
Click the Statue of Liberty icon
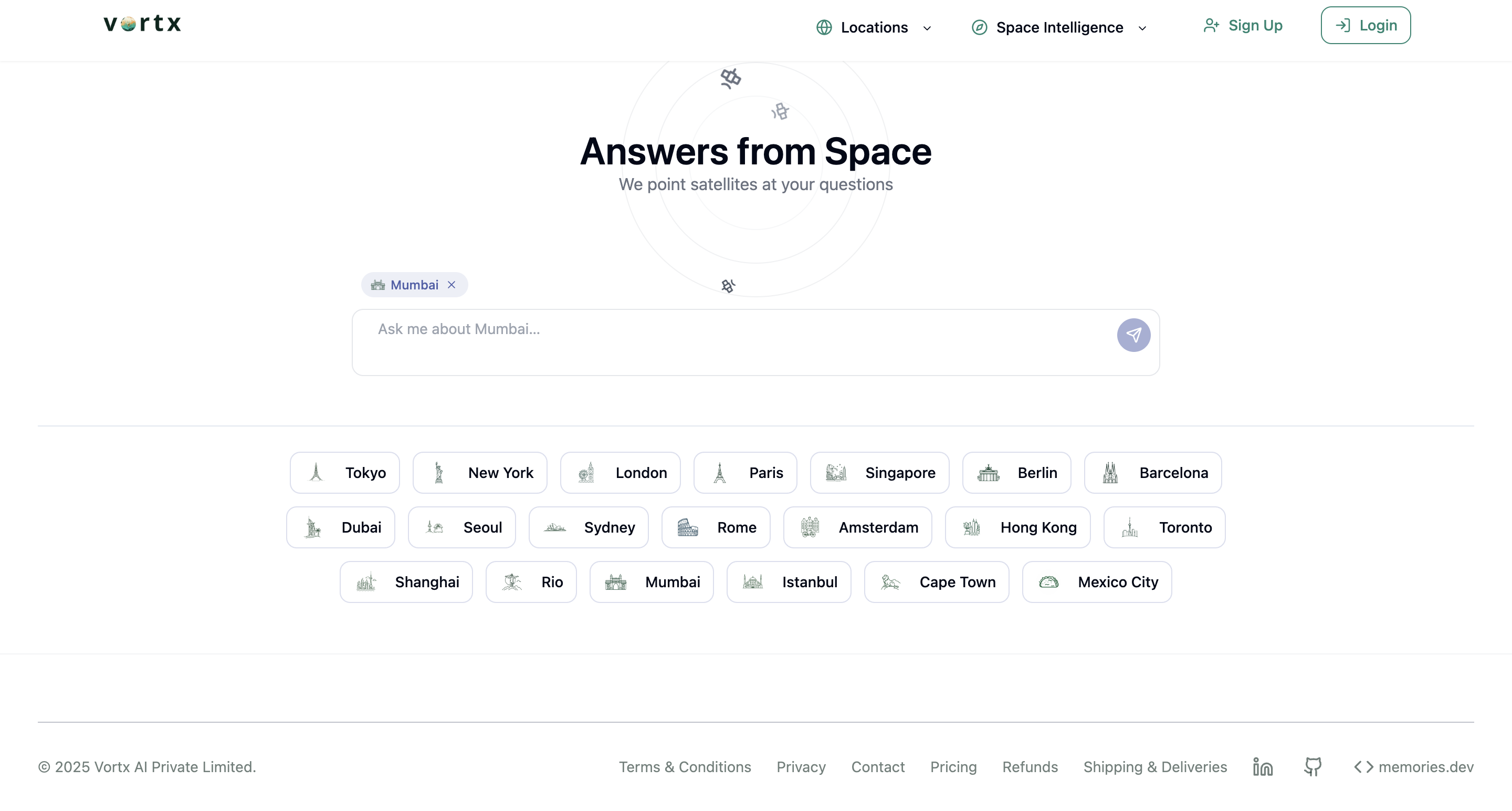[x=438, y=473]
